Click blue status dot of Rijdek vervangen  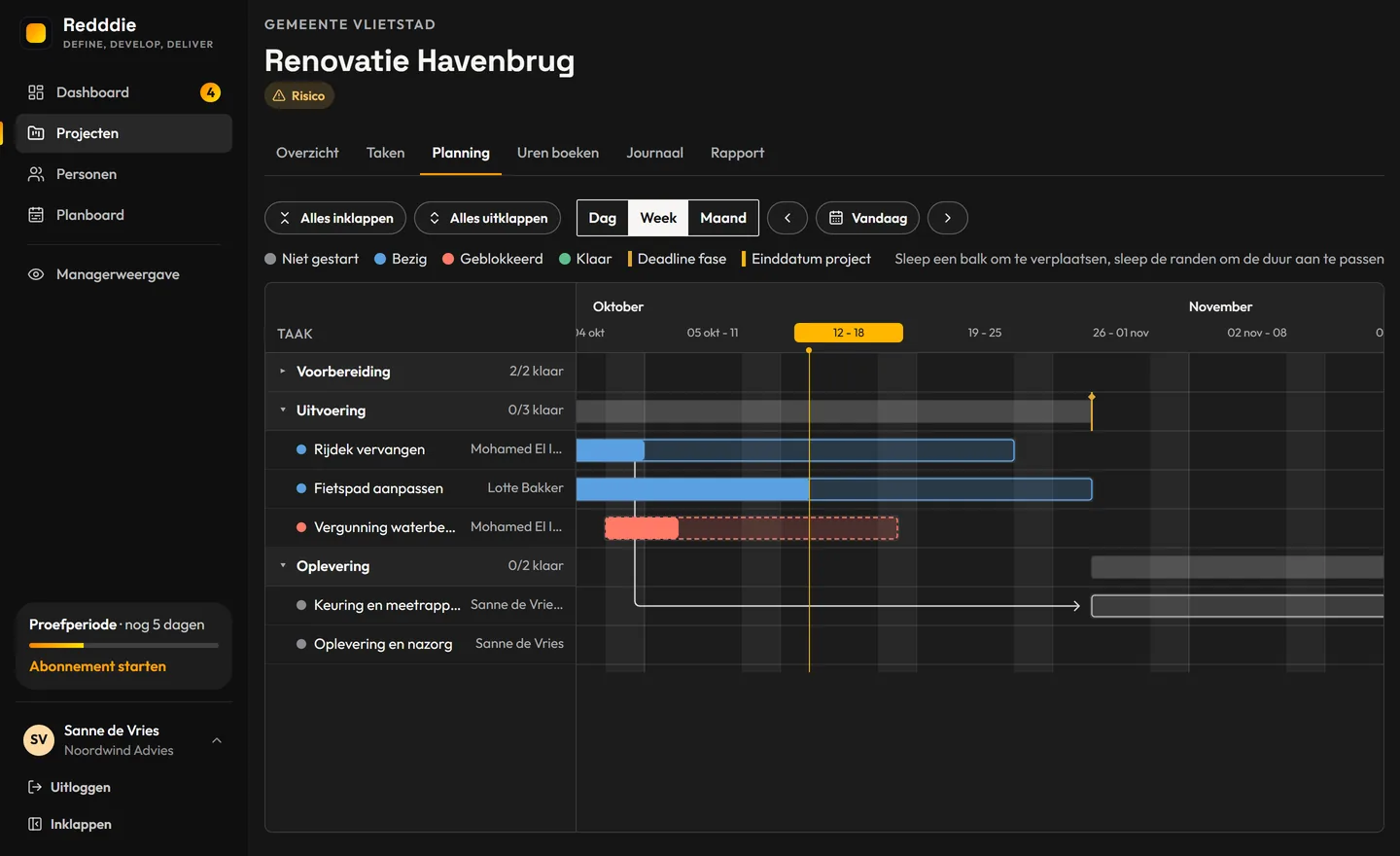point(301,449)
